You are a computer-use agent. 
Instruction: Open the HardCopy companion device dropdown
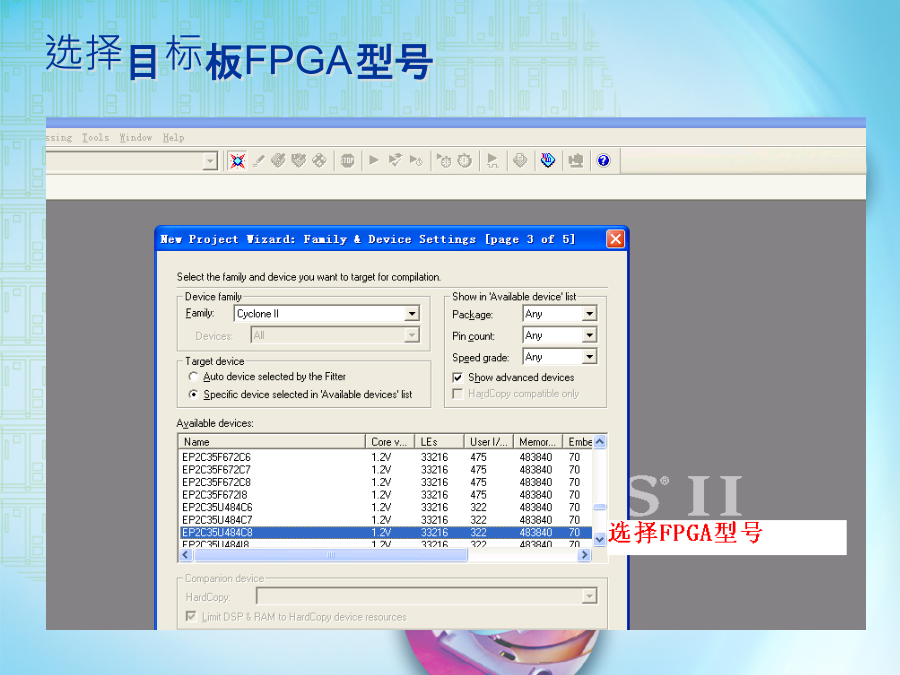pos(589,596)
